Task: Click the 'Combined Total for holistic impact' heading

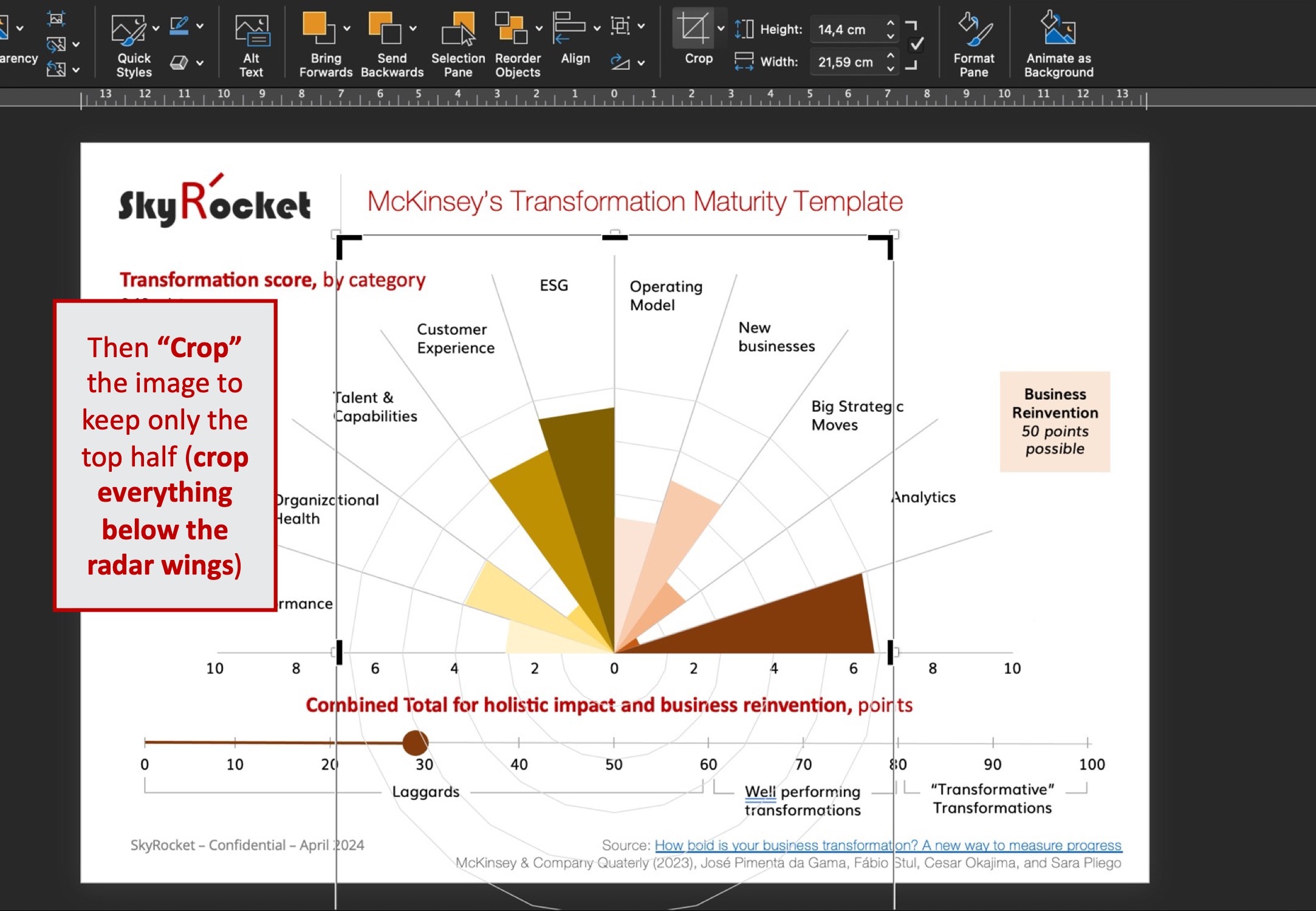Action: point(609,705)
